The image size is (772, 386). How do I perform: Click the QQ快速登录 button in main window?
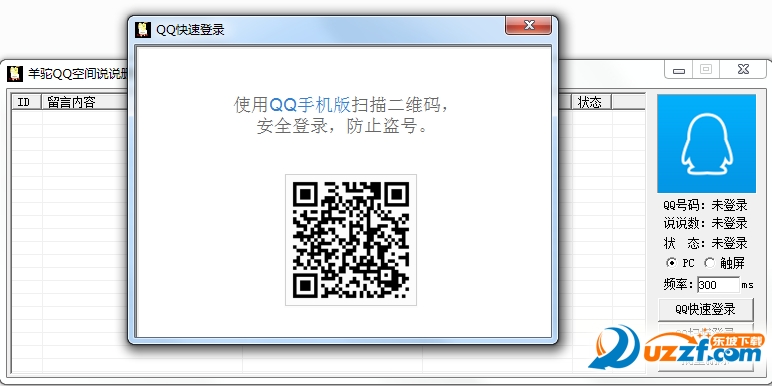pyautogui.click(x=706, y=309)
